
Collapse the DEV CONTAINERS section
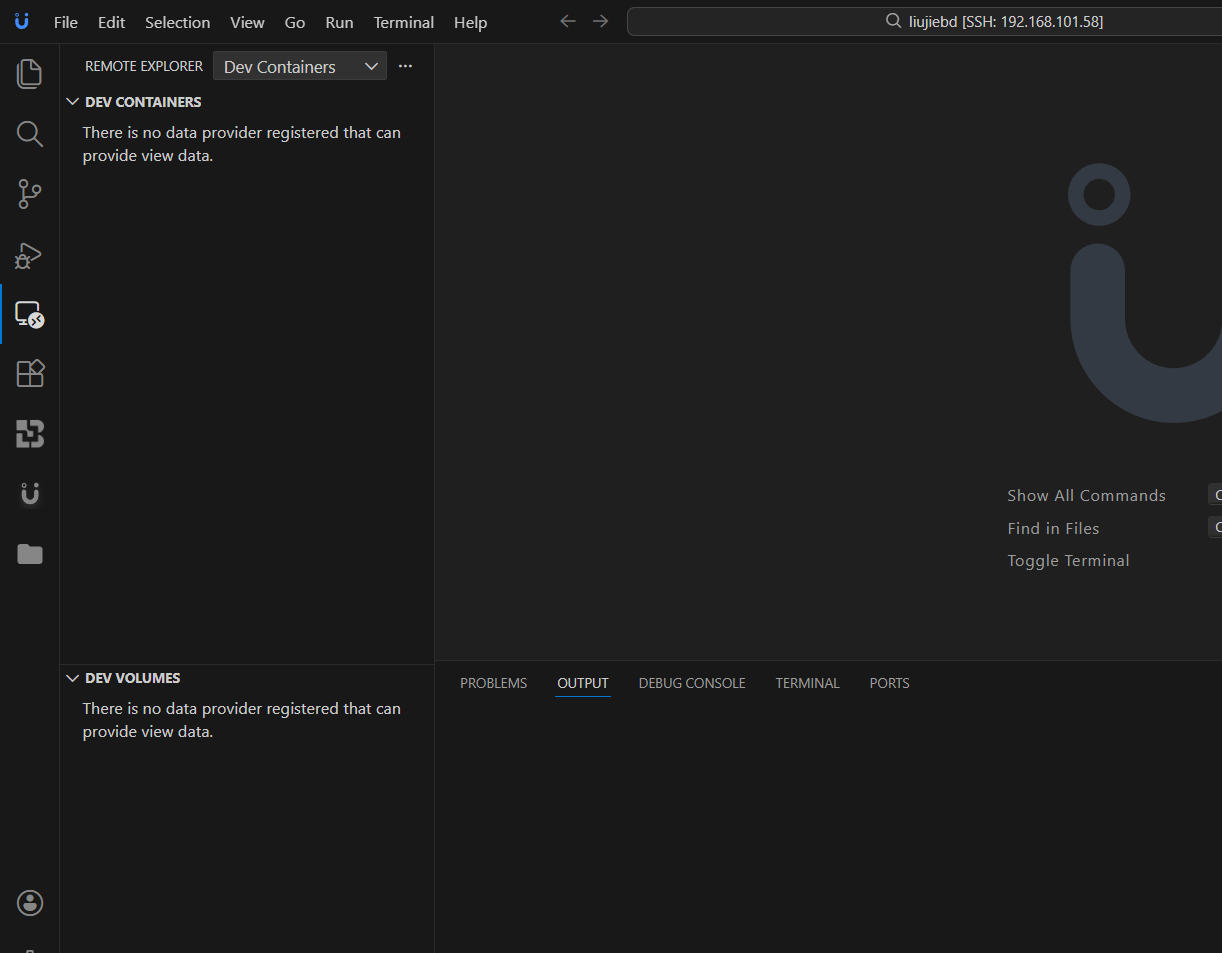[x=72, y=102]
